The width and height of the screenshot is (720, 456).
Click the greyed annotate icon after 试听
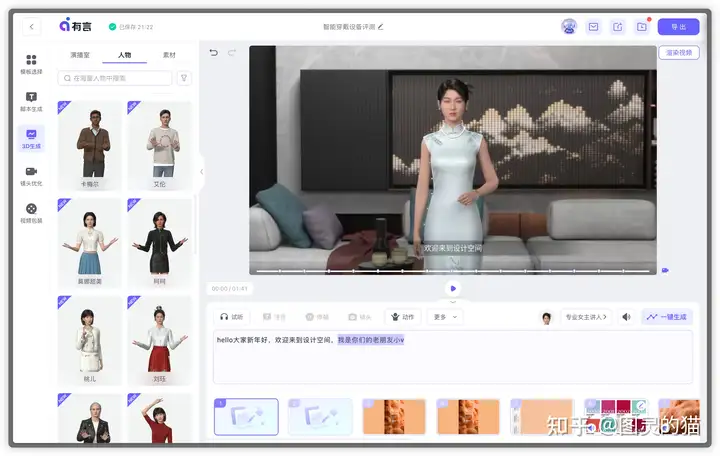[274, 317]
